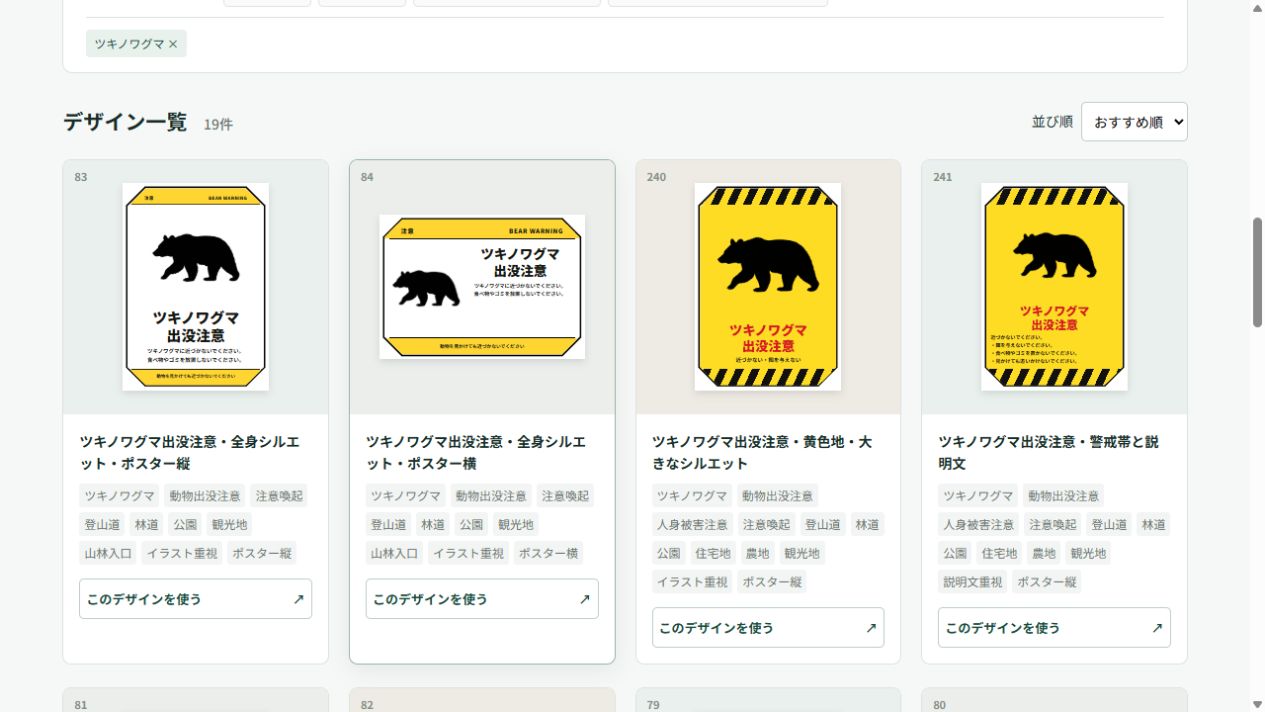Click 説明文重視 tag on card 241
Screen dimensions: 1265x712
(972, 582)
